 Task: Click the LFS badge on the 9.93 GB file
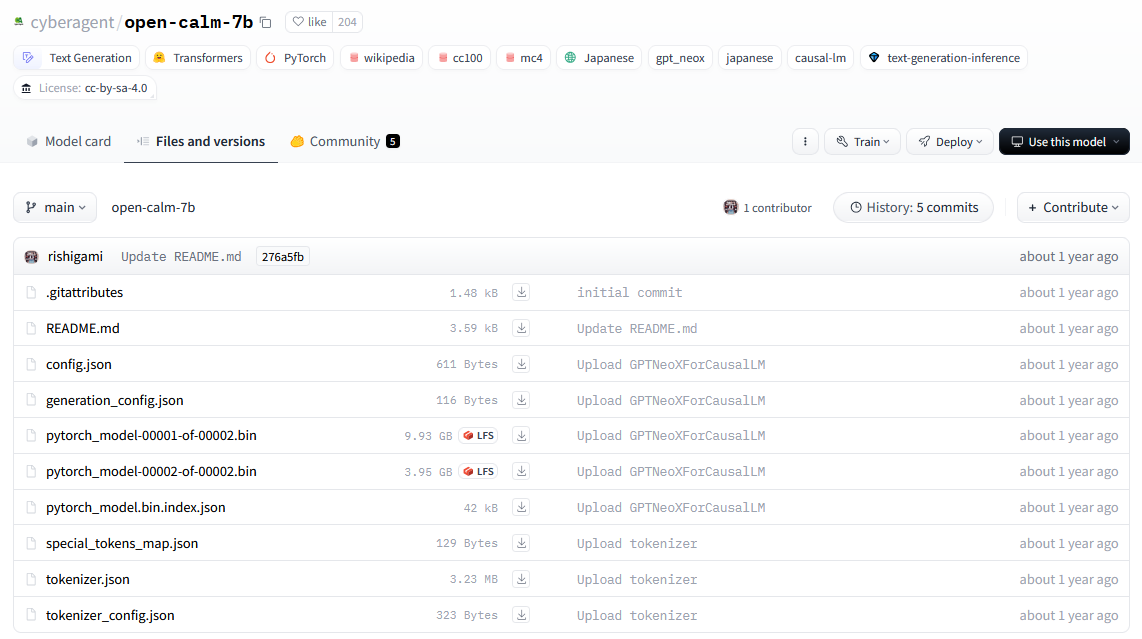479,436
